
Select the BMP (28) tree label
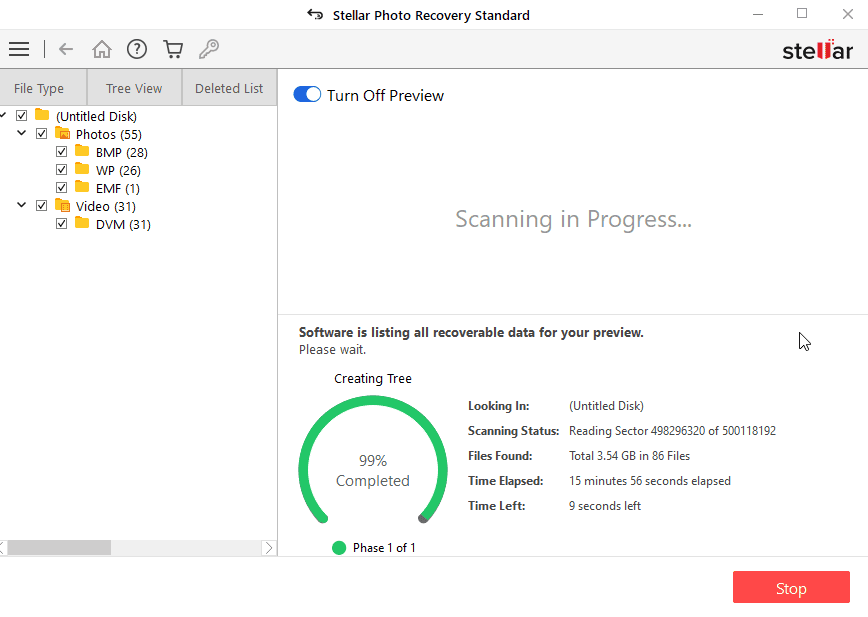pyautogui.click(x=122, y=152)
